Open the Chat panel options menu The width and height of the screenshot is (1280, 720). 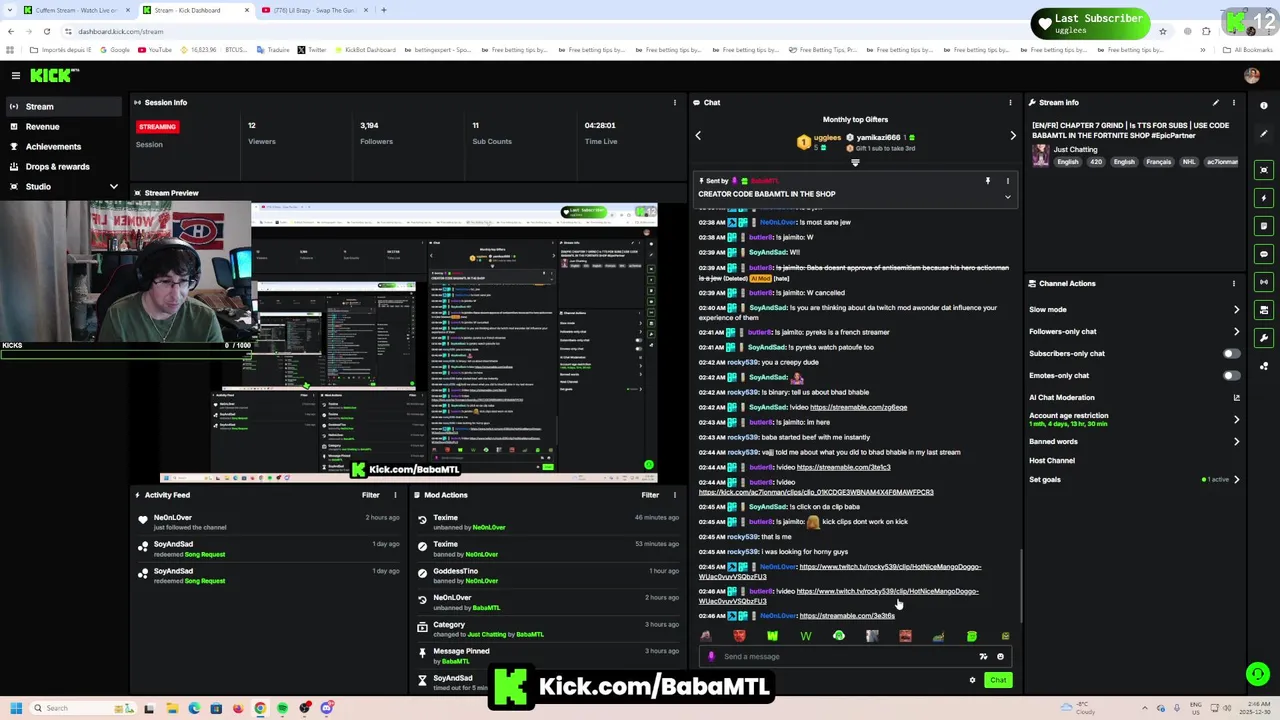click(x=1010, y=102)
